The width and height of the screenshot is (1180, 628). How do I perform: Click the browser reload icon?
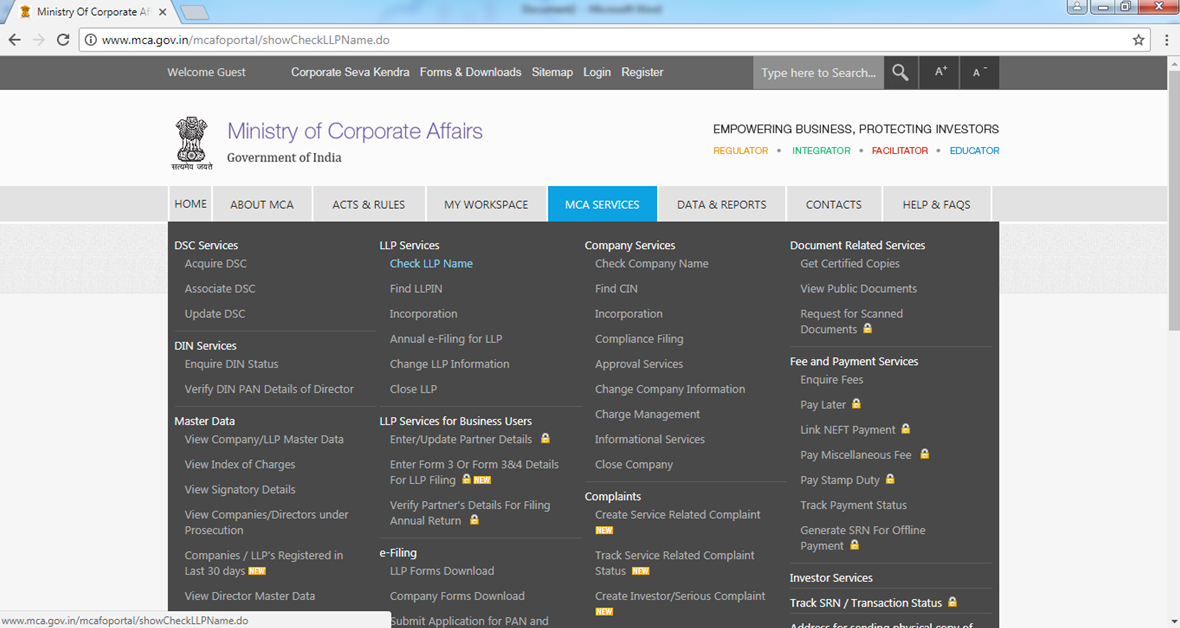tap(63, 40)
